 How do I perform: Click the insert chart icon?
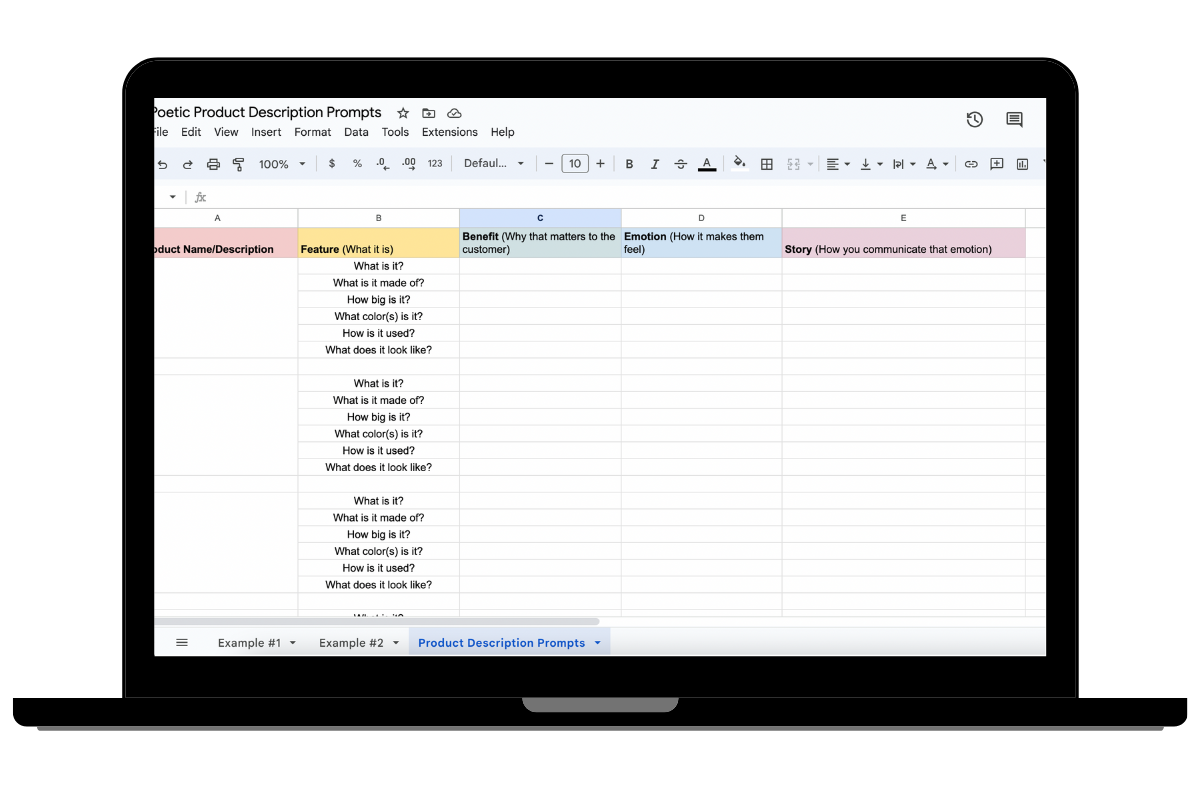1022,164
